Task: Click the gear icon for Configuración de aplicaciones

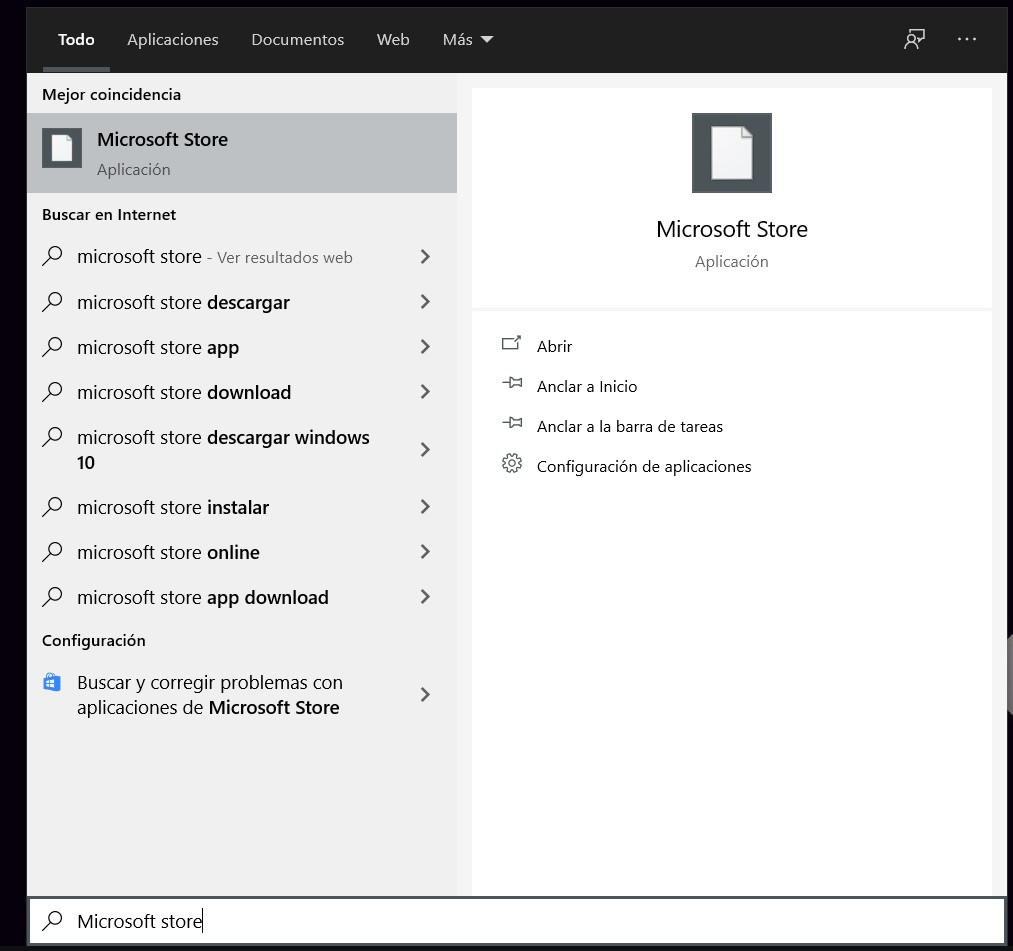Action: pyautogui.click(x=512, y=464)
